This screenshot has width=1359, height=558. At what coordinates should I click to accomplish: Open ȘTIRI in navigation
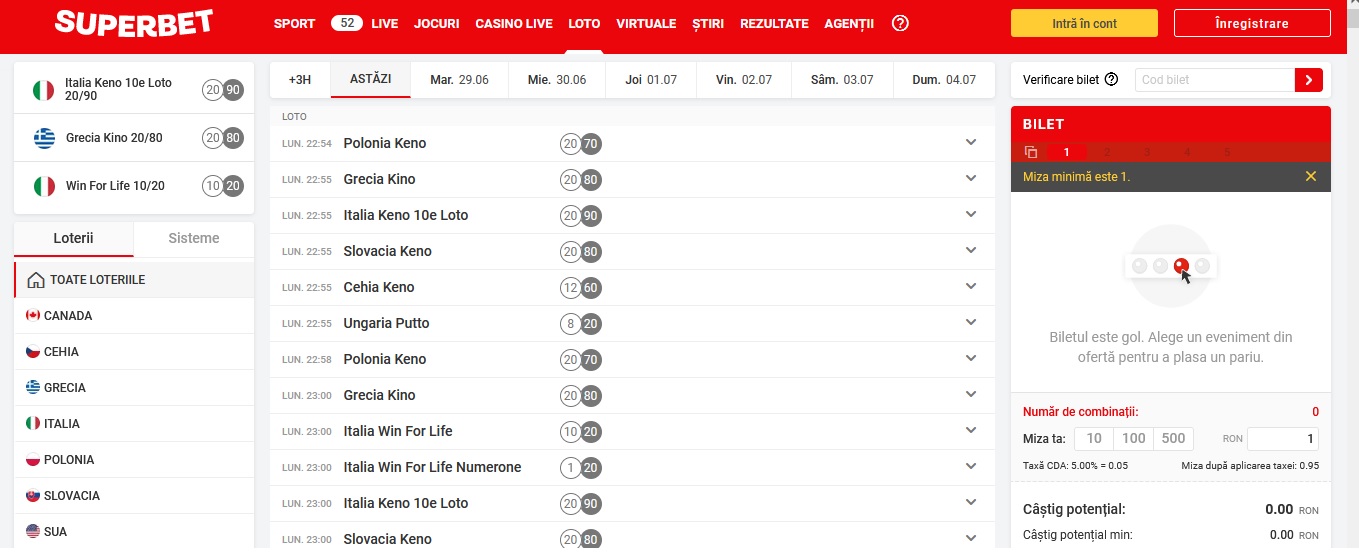(708, 23)
